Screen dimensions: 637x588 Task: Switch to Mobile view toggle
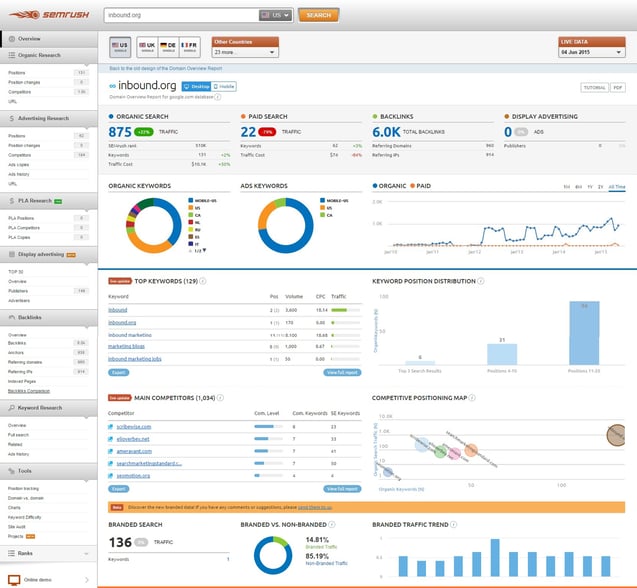click(223, 87)
